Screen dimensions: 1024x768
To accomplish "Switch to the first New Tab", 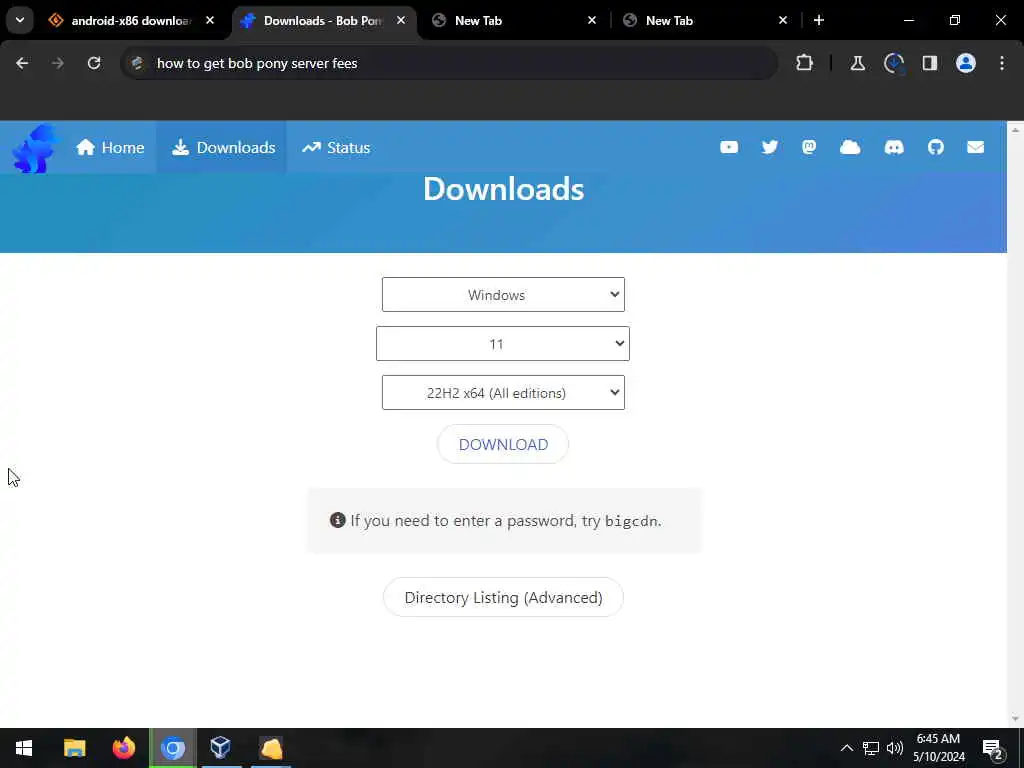I will [515, 20].
